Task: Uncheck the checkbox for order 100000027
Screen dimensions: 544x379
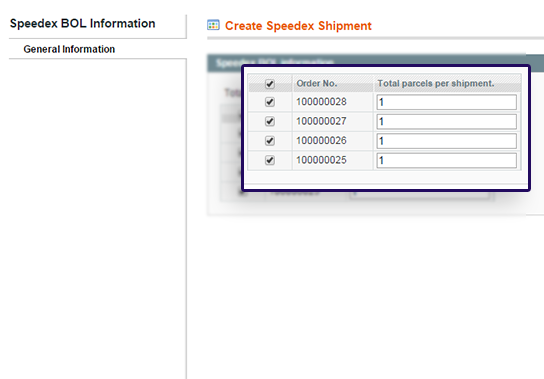Action: pos(270,121)
